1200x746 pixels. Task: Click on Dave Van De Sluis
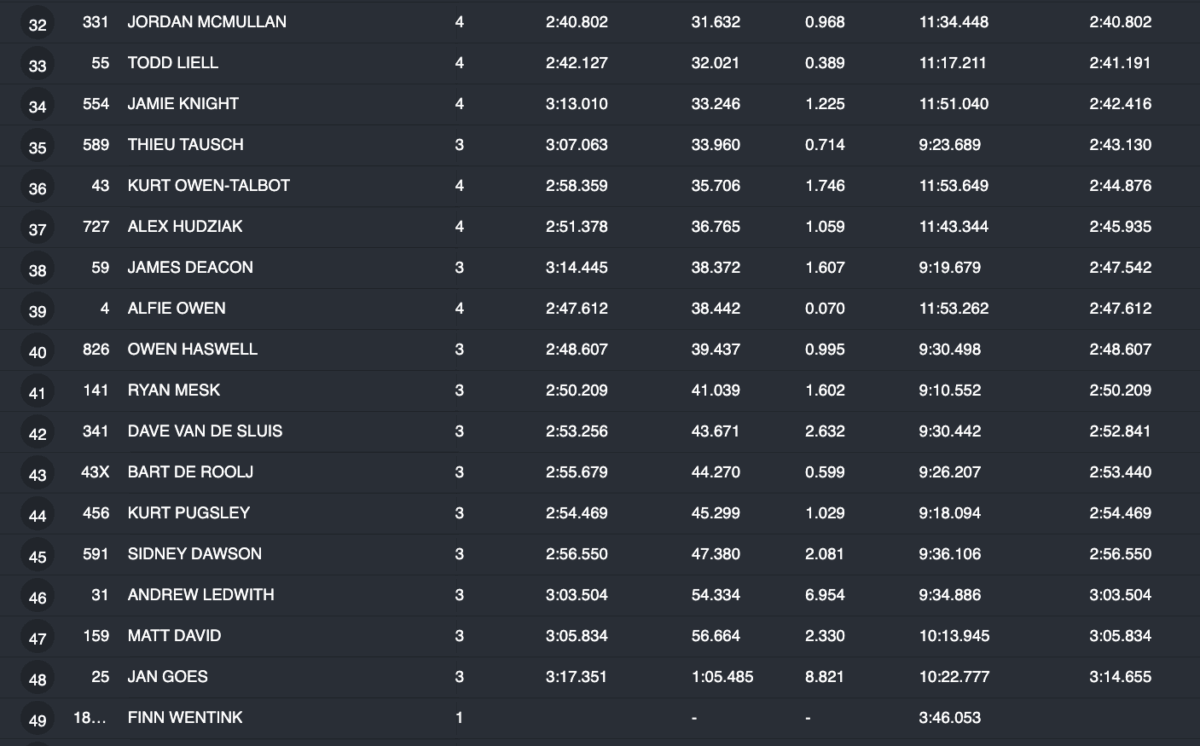(205, 431)
